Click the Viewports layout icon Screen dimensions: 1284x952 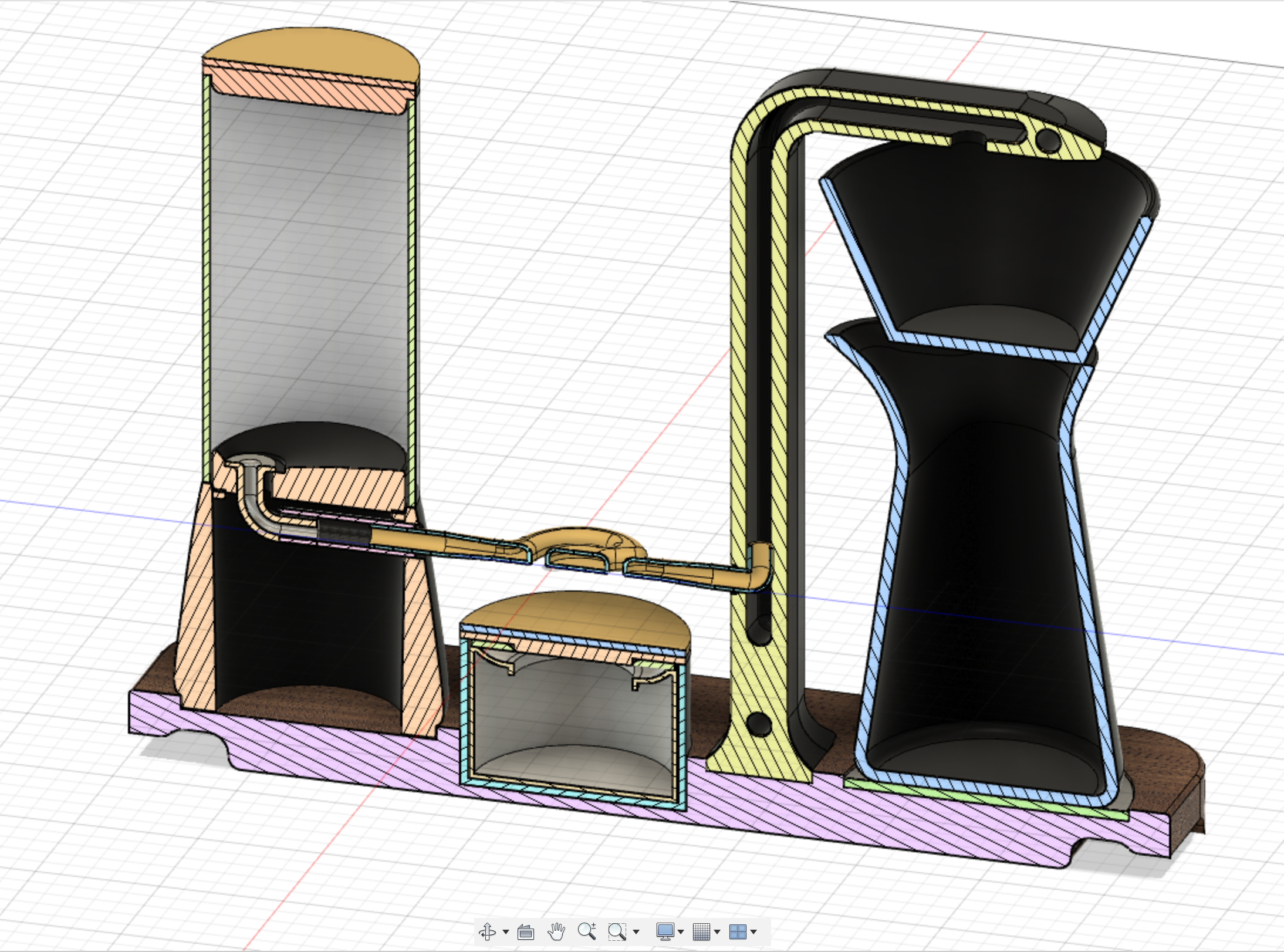(738, 931)
